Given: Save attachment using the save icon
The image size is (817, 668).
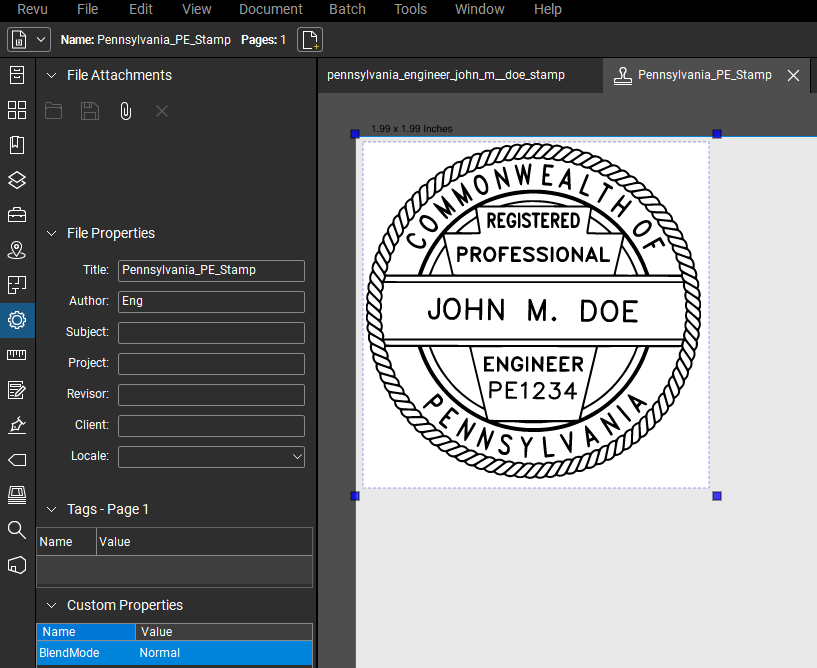Looking at the screenshot, I should pyautogui.click(x=89, y=111).
